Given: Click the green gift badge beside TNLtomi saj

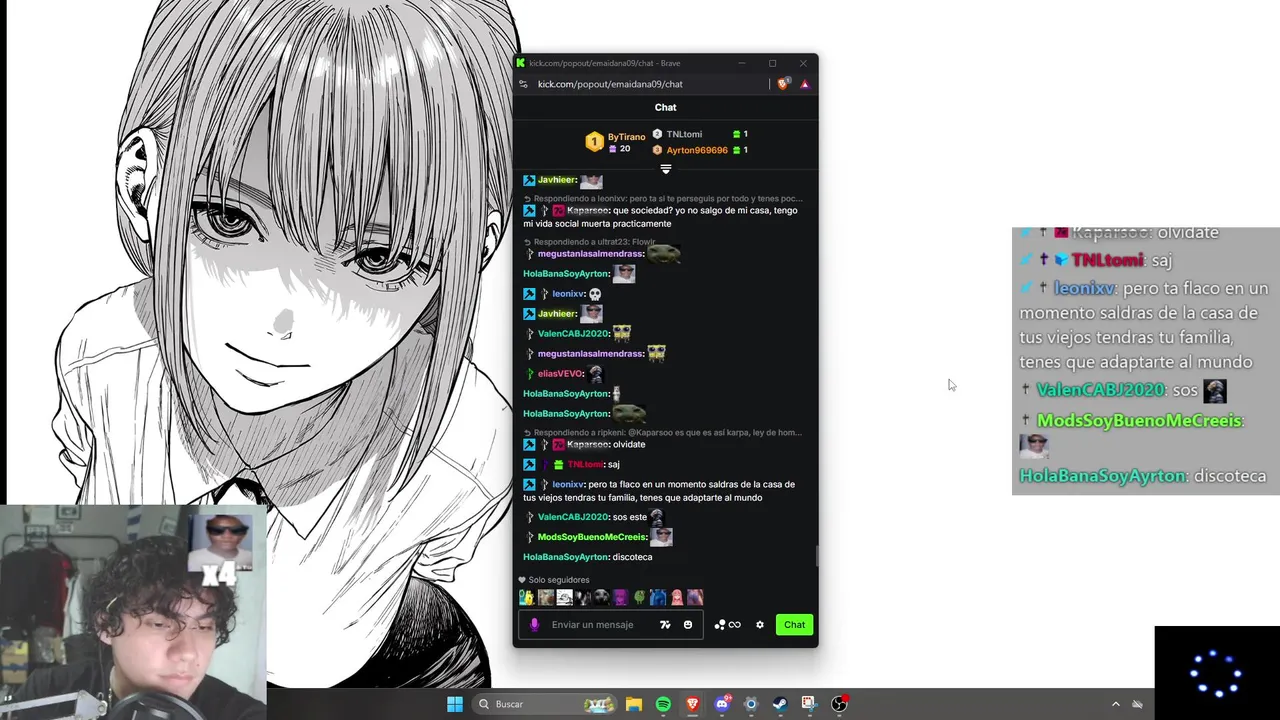Looking at the screenshot, I should point(558,464).
